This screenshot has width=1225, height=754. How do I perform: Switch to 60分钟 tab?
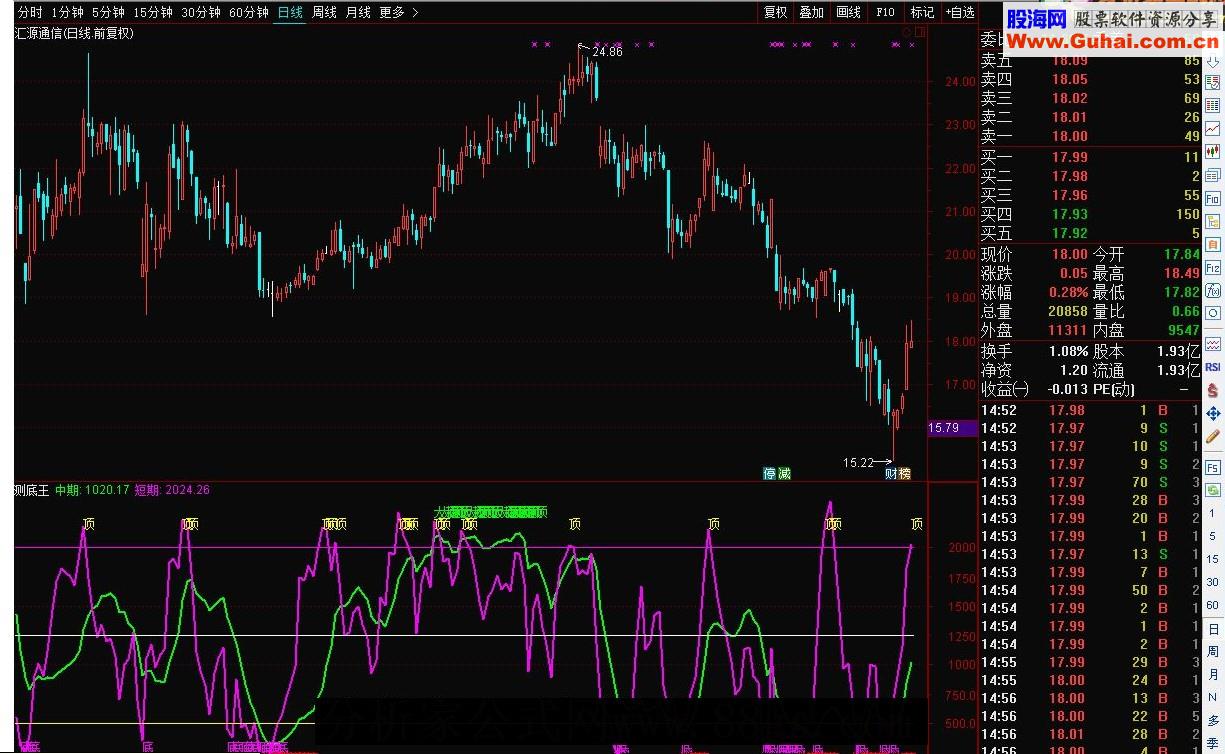tap(249, 12)
